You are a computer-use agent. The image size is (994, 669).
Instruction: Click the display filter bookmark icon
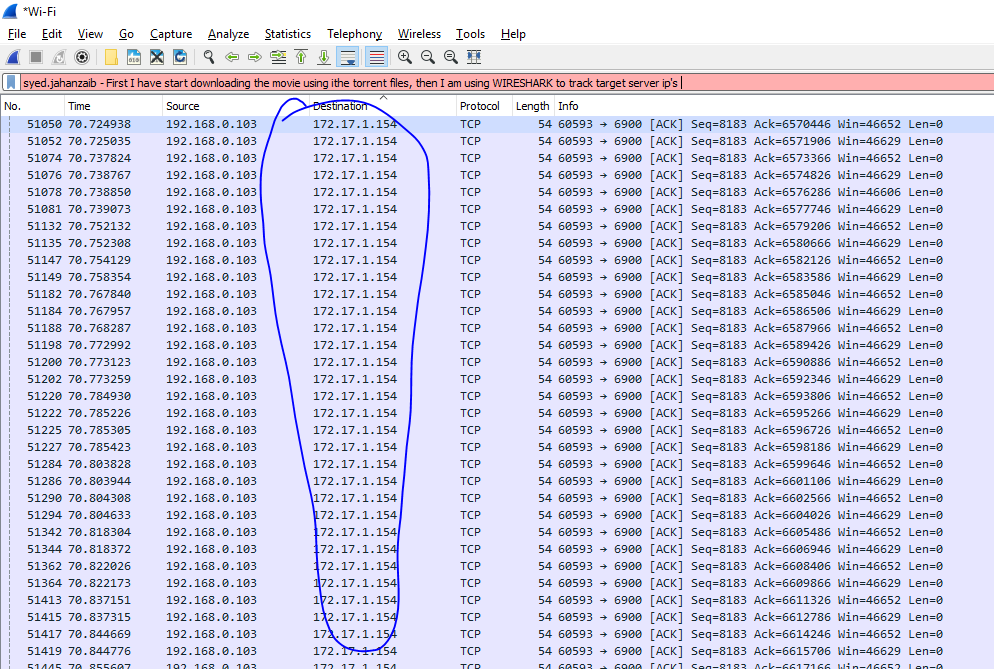[x=11, y=82]
